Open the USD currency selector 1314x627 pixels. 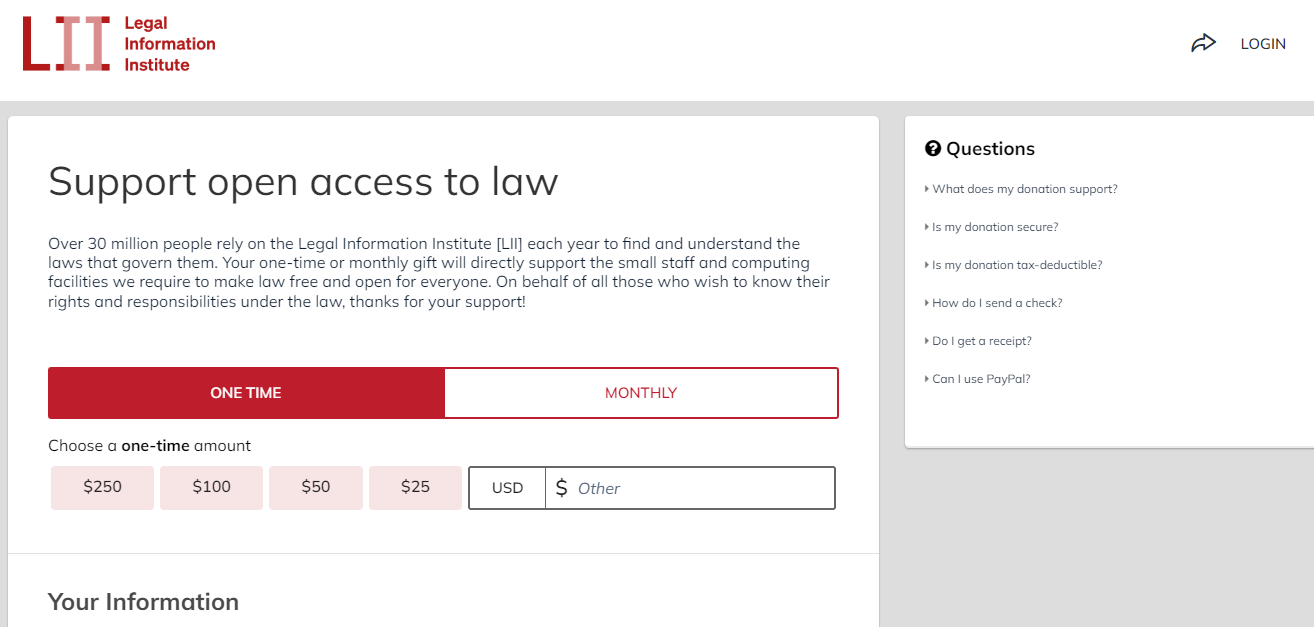(x=507, y=488)
